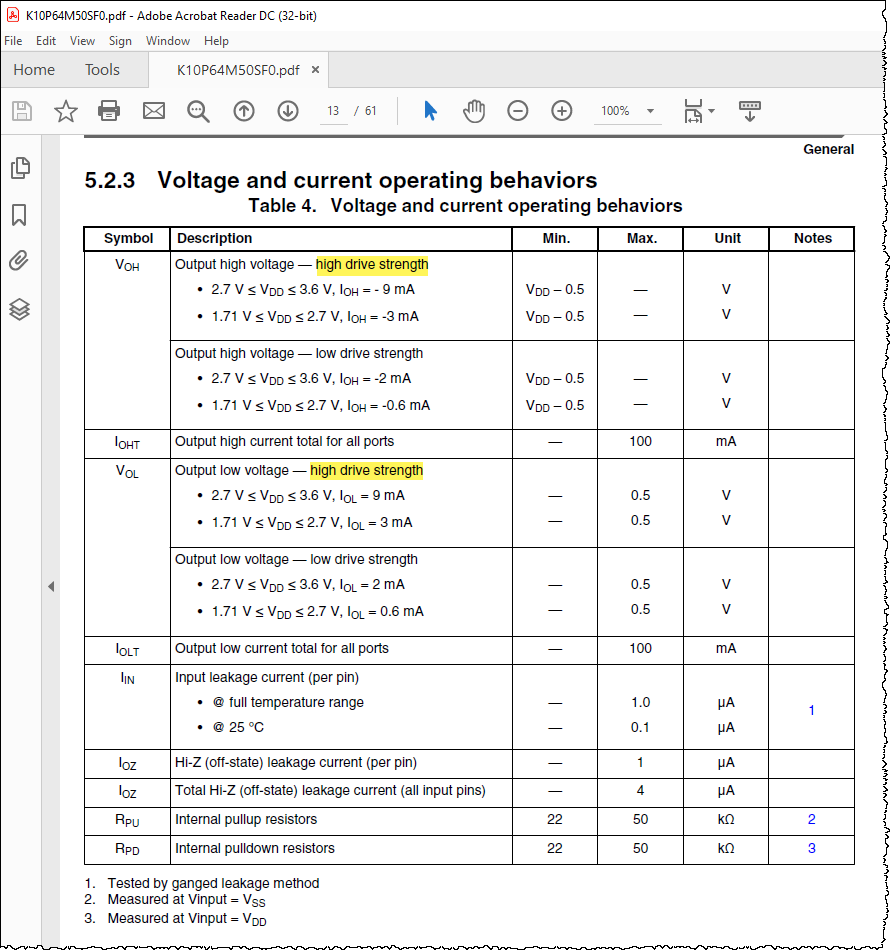This screenshot has height=951, width=890.
Task: Click the page number field showing 13
Action: click(x=333, y=111)
